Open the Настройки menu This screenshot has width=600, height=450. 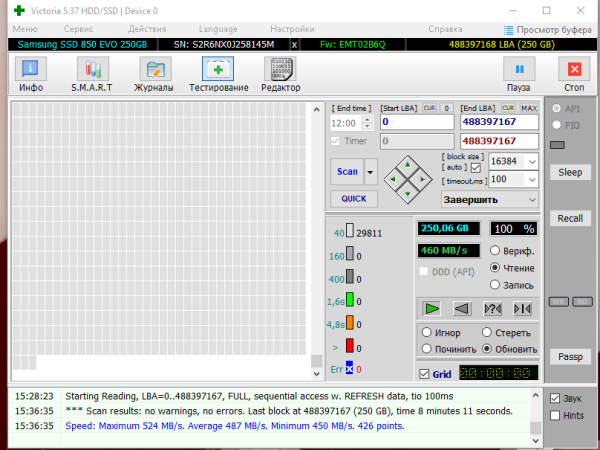point(291,29)
